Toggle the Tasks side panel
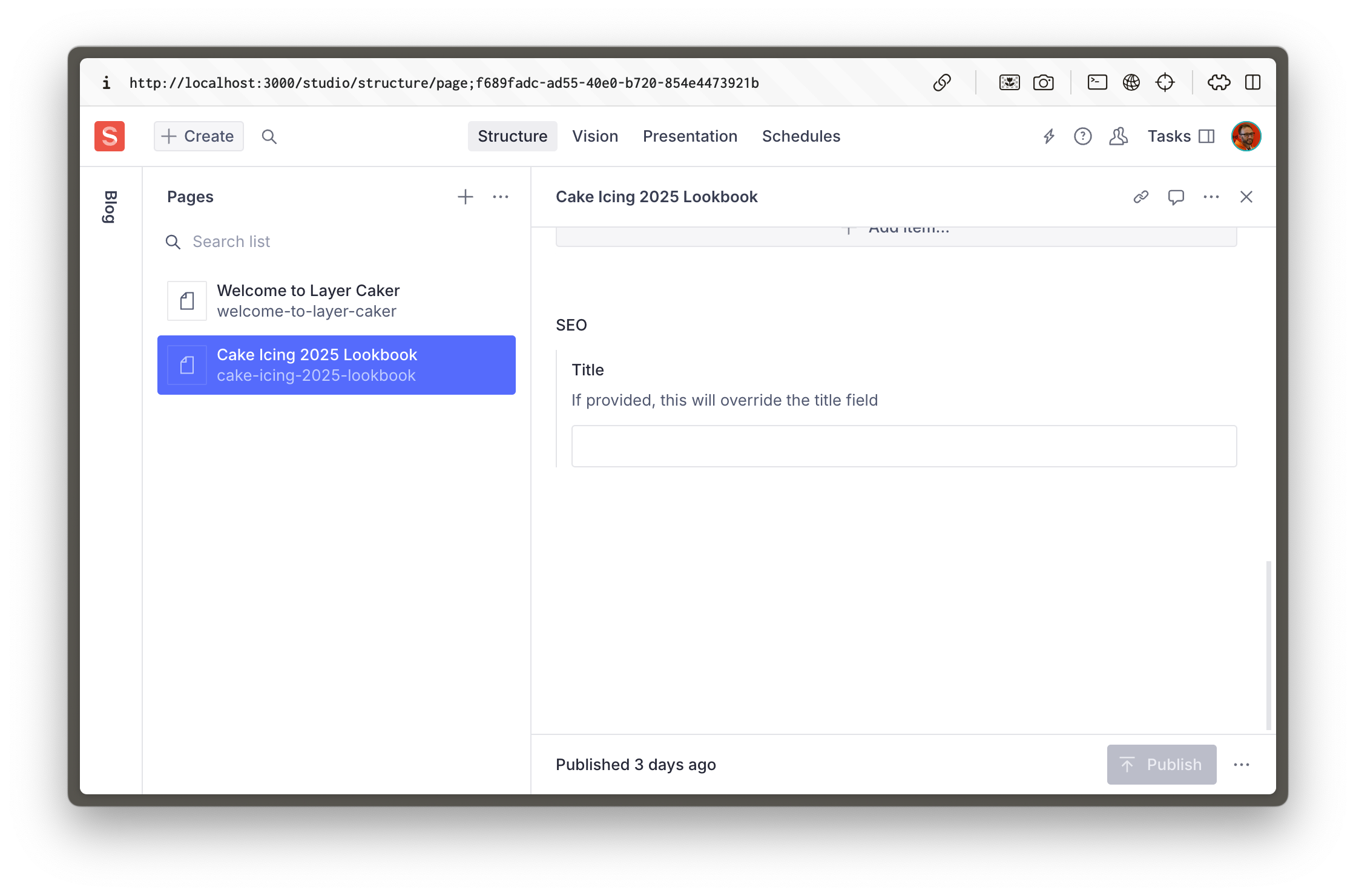1356x896 pixels. (1181, 136)
